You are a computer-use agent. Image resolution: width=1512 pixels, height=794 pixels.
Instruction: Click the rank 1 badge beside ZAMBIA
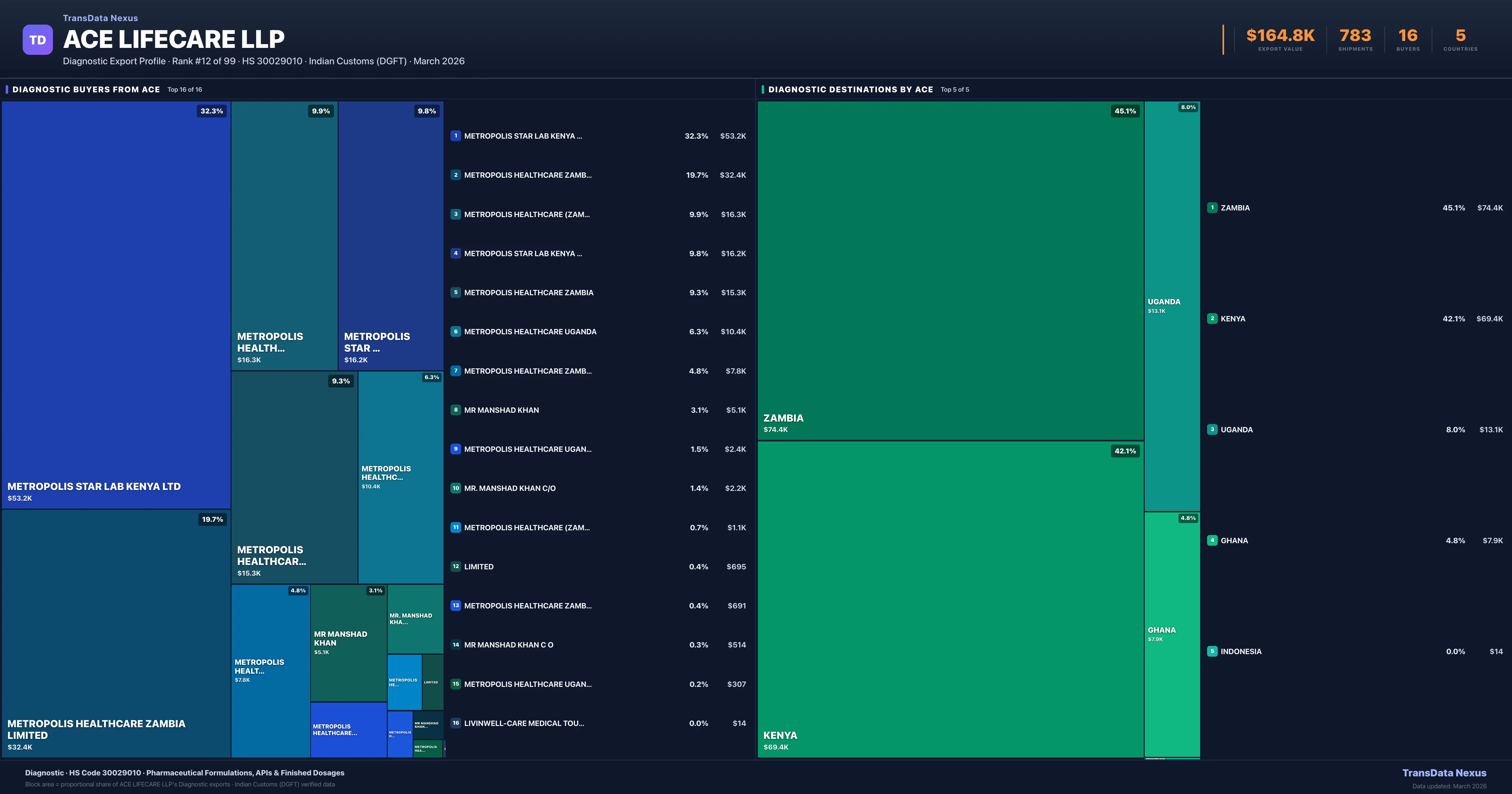tap(1212, 207)
